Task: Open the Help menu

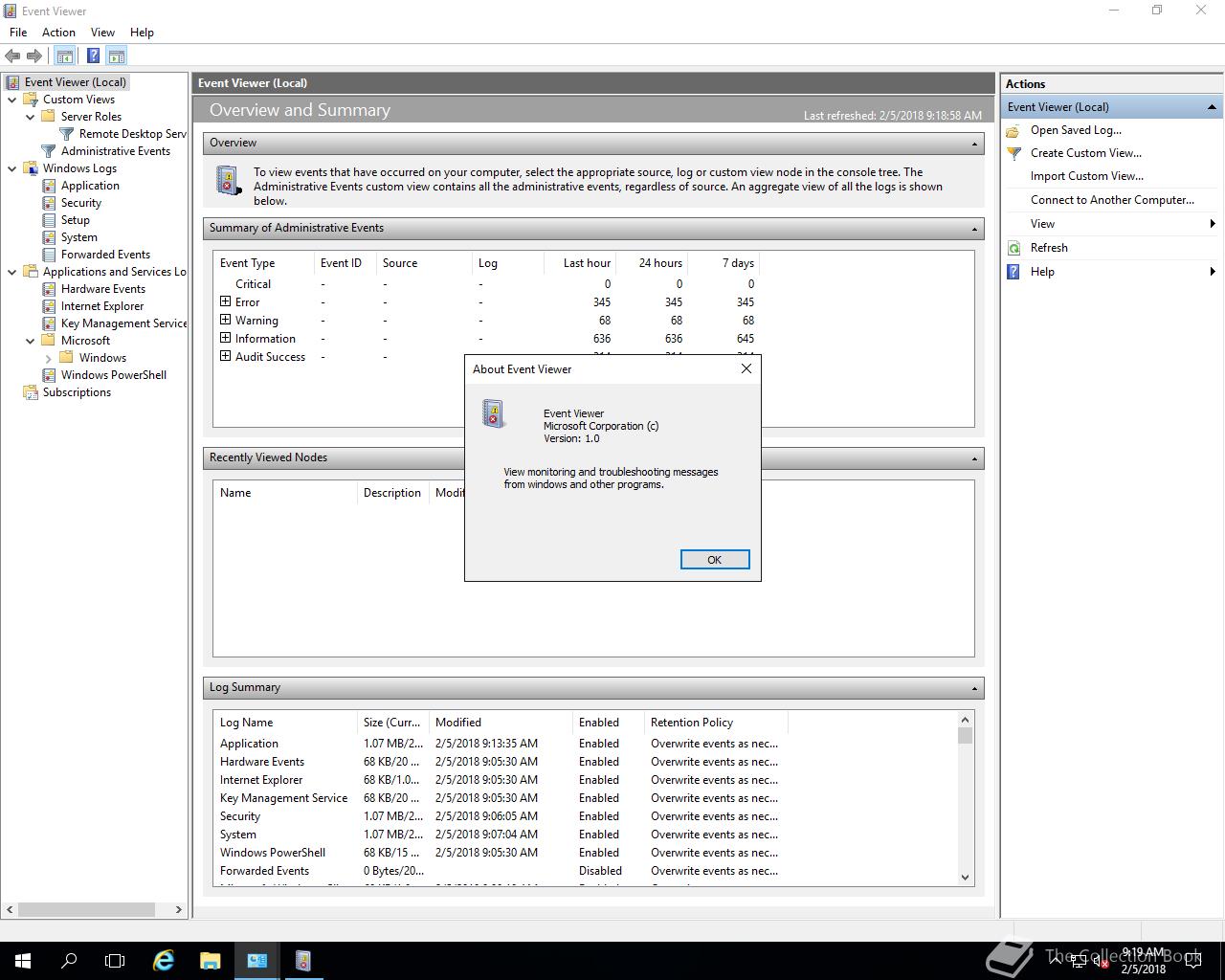Action: 142,33
